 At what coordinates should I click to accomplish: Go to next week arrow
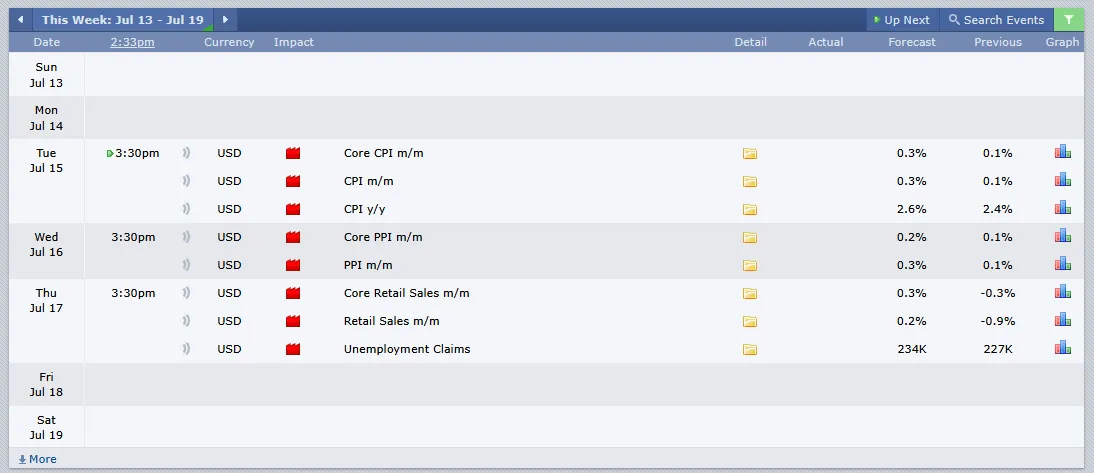tap(225, 20)
